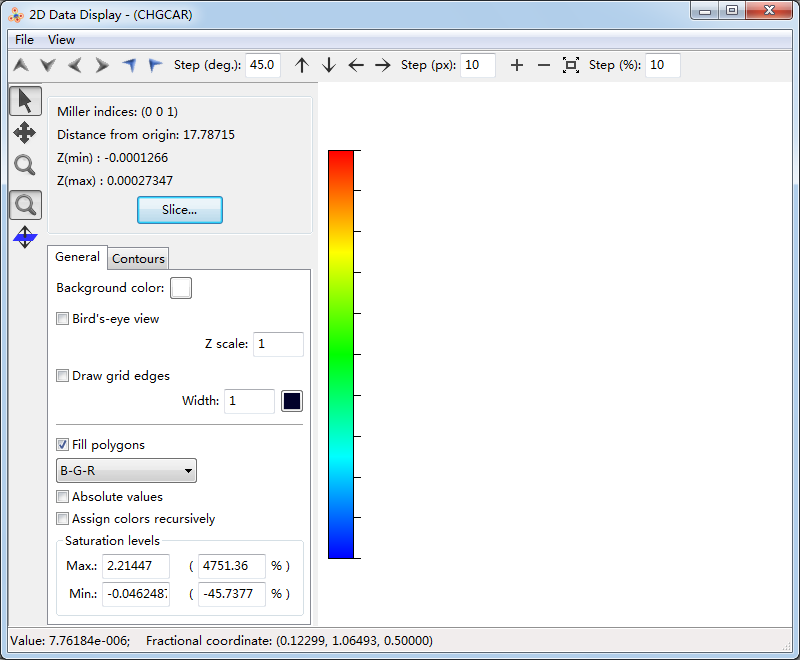Enable Assign colors recursively checkbox
The height and width of the screenshot is (660, 800).
(62, 519)
